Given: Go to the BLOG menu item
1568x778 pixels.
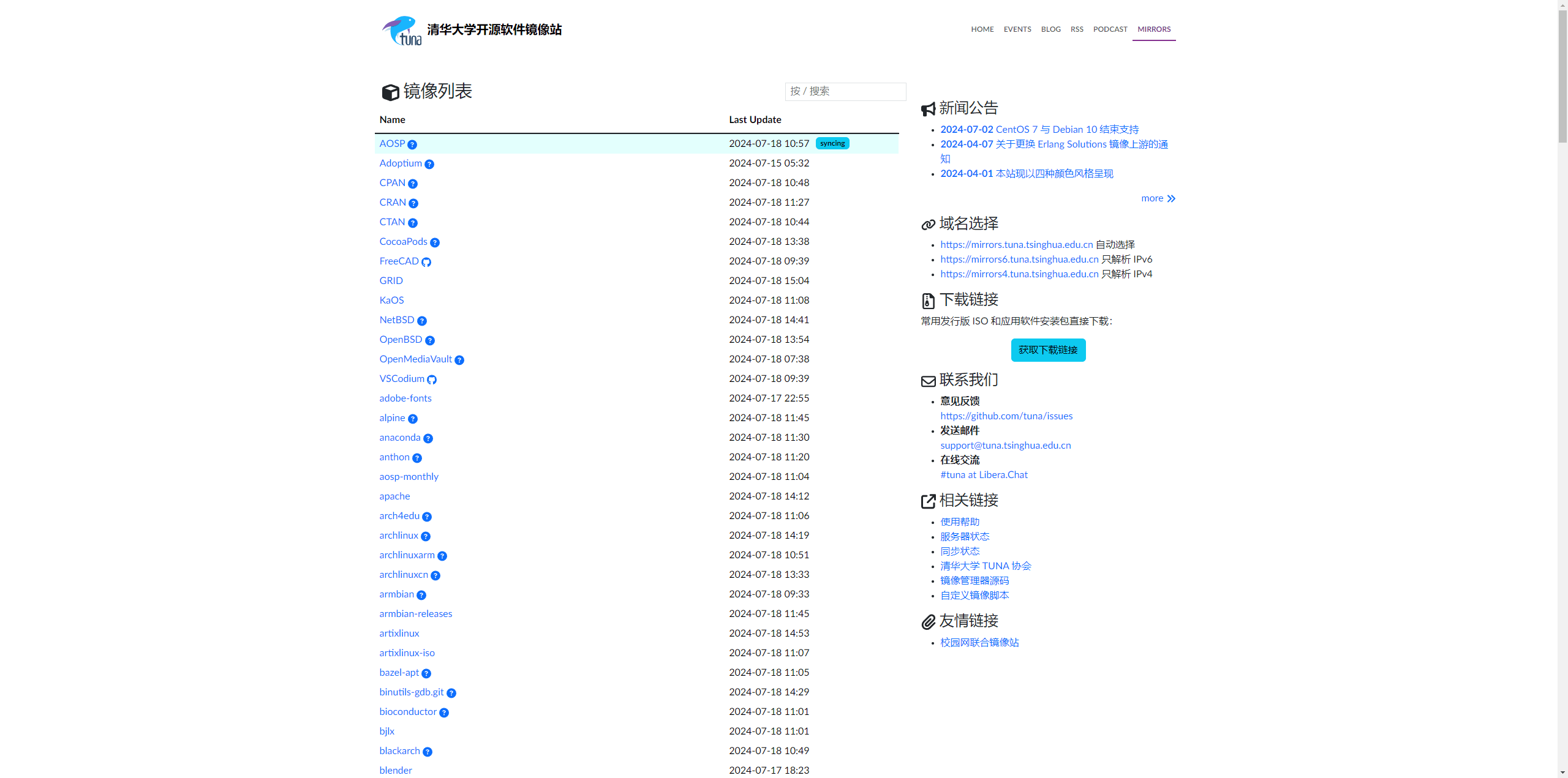Looking at the screenshot, I should pyautogui.click(x=1050, y=29).
